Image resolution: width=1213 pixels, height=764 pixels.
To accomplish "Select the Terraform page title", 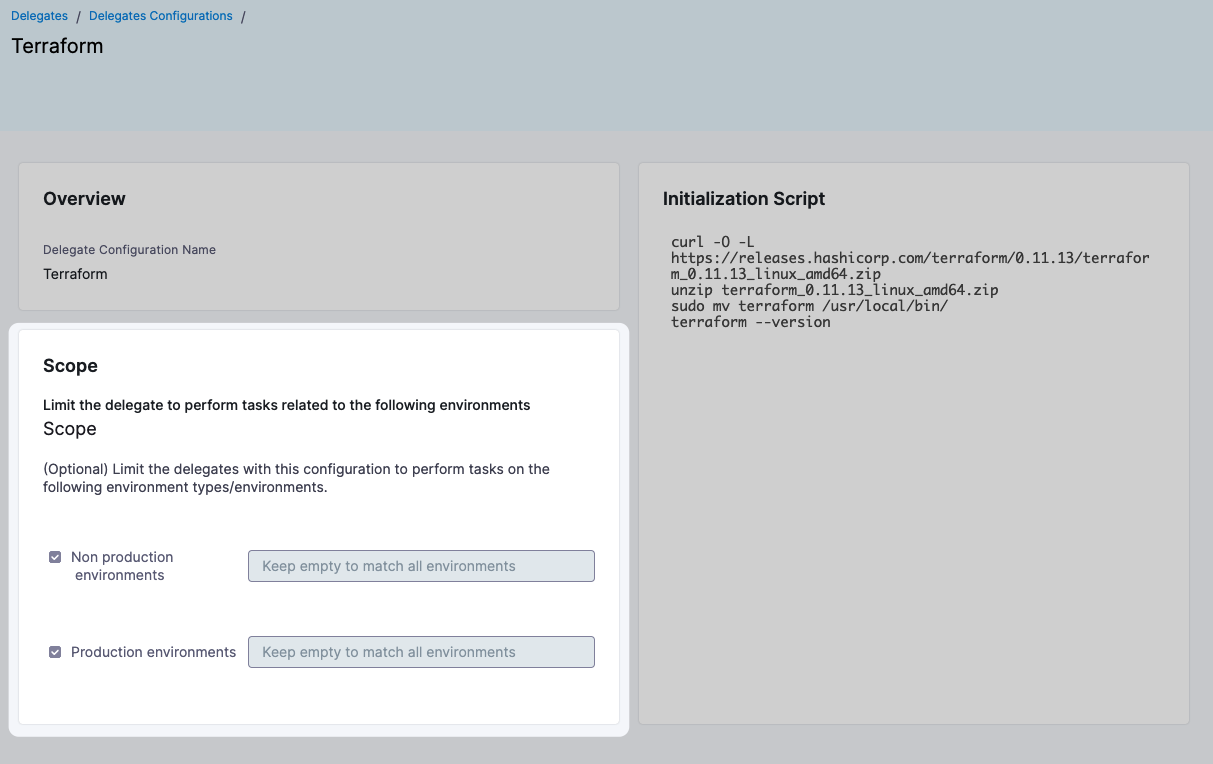I will [x=57, y=46].
